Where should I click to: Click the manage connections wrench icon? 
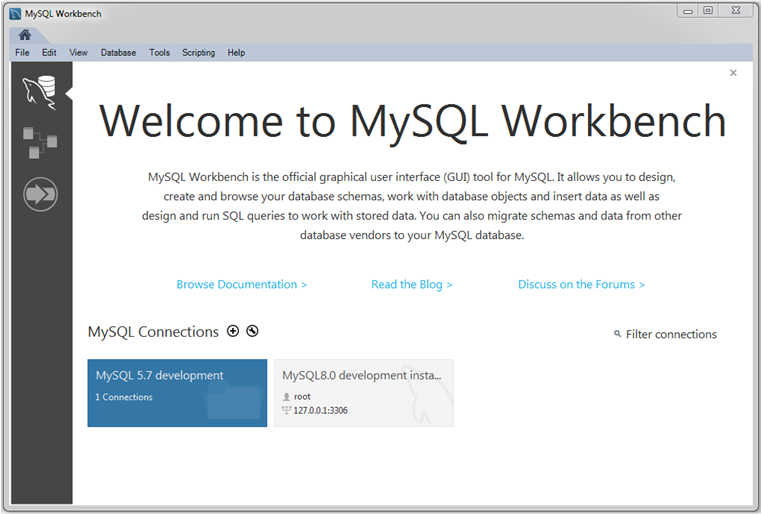252,332
